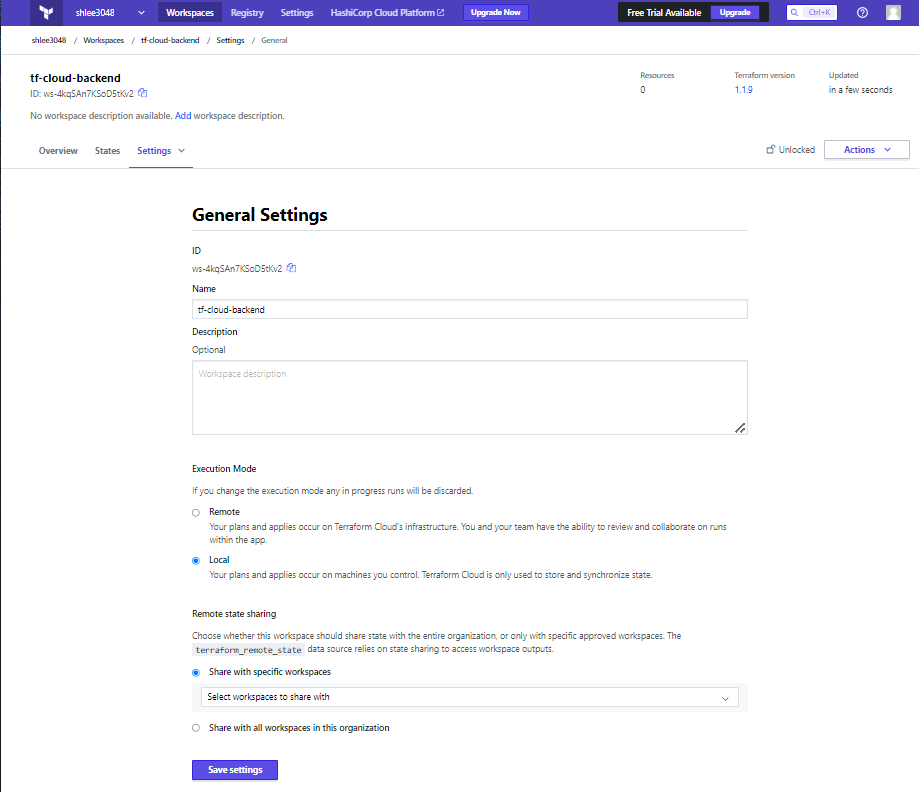
Task: Switch to the Overview tab
Action: 58,151
